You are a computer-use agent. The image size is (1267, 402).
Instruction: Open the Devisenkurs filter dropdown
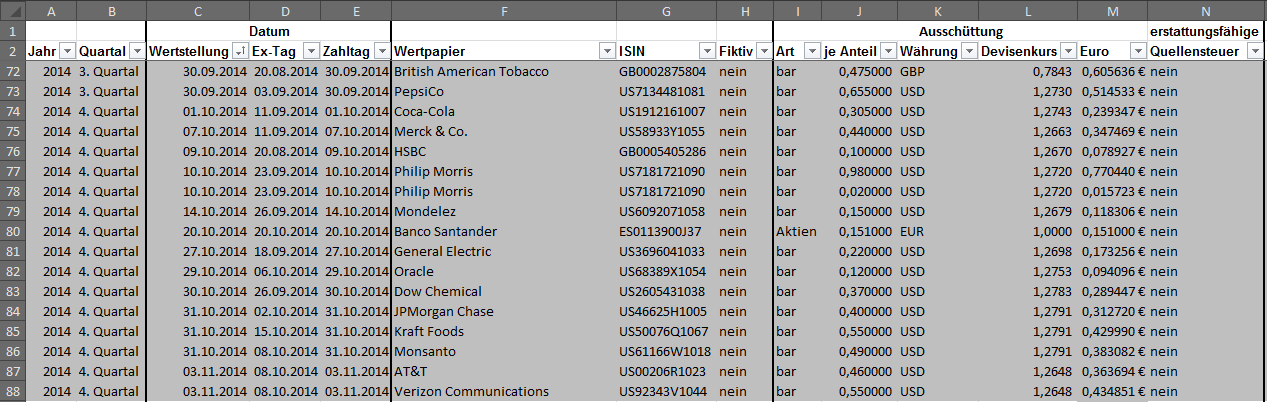click(x=1068, y=51)
